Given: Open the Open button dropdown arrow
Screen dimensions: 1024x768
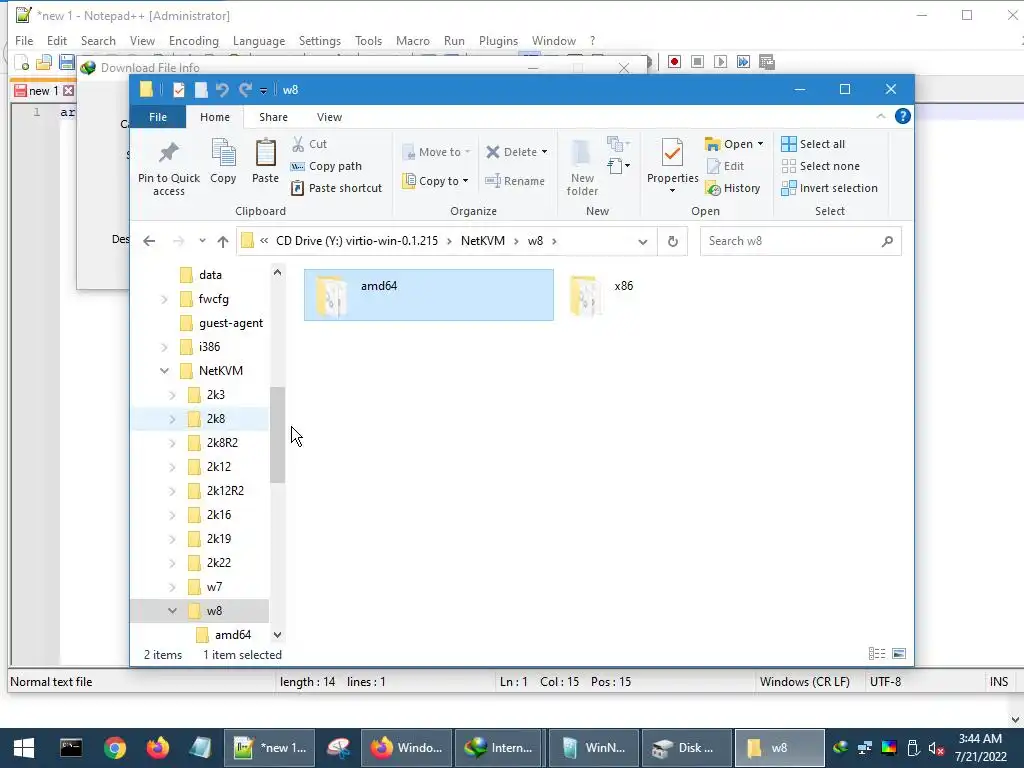Looking at the screenshot, I should [x=760, y=144].
